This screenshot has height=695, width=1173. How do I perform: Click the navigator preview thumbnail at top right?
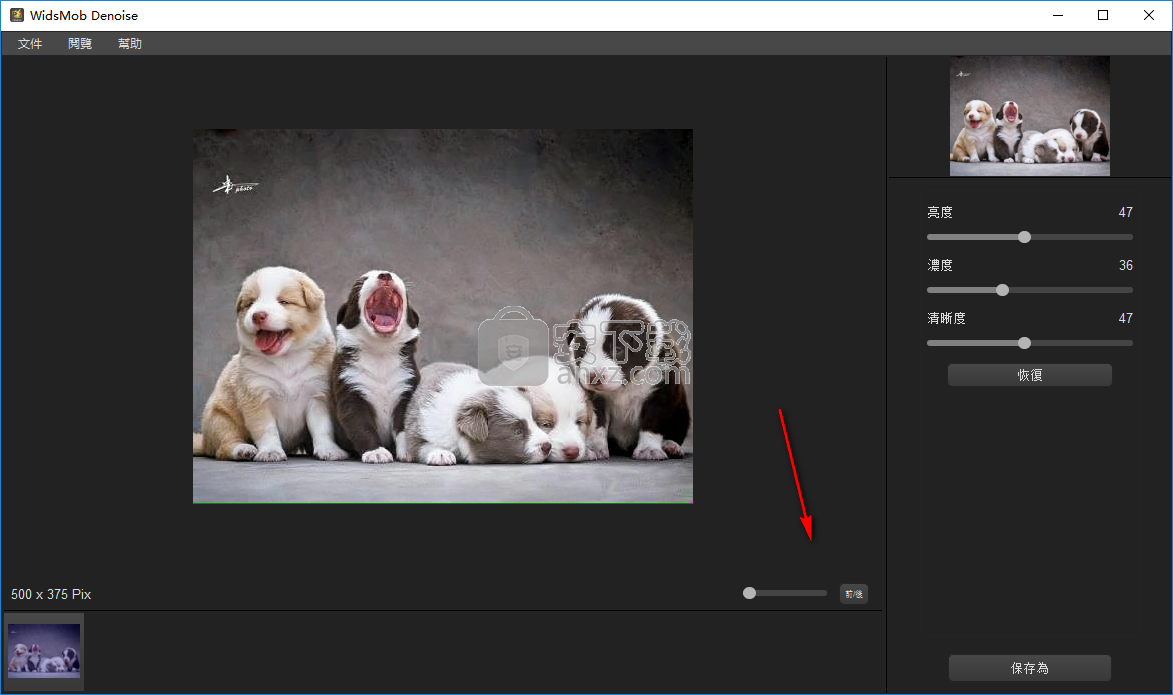pyautogui.click(x=1029, y=116)
